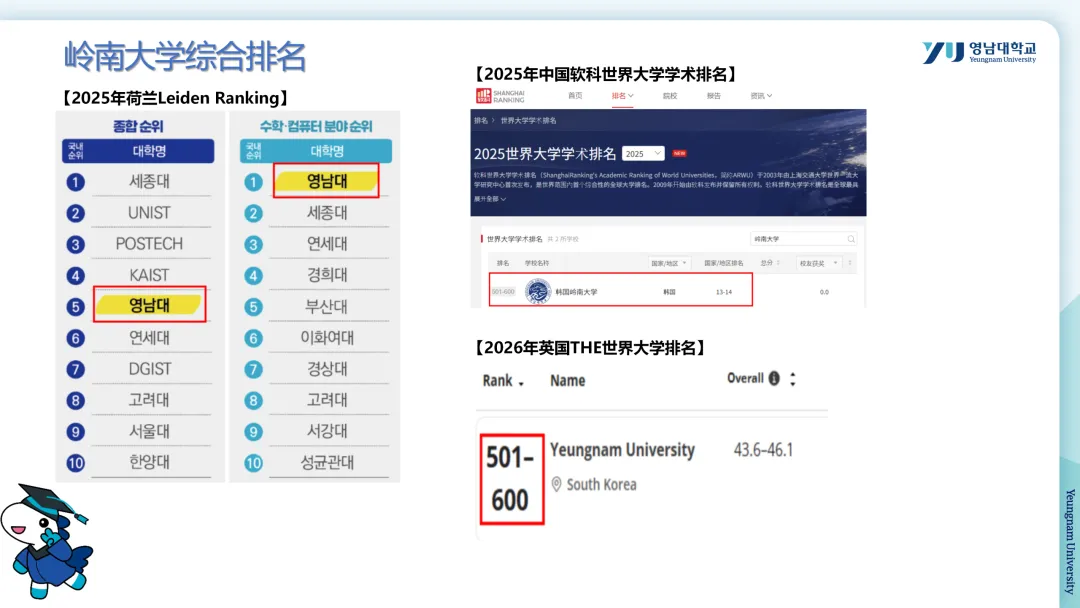
Task: Select highlighted 영남대 in the 종합 순위 list
Action: [x=149, y=305]
